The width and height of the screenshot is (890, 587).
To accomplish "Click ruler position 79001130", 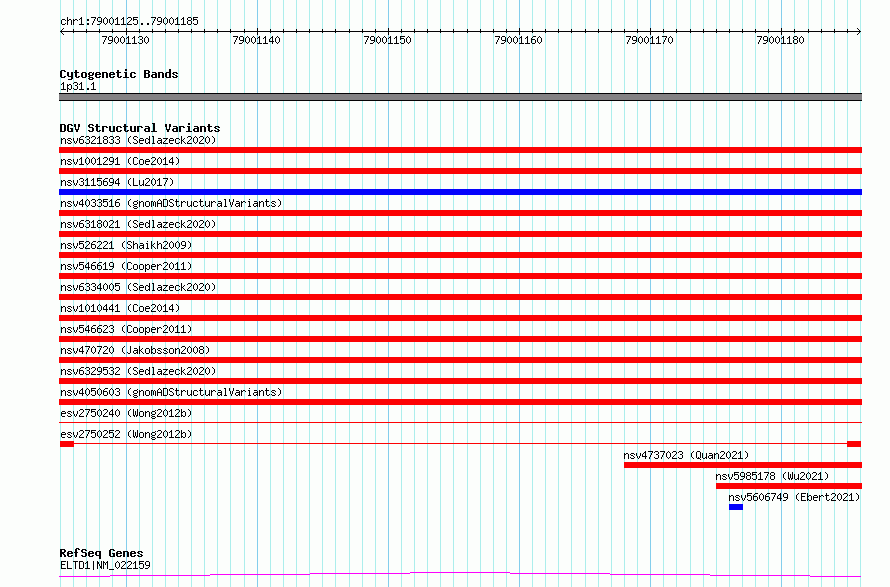I will (x=125, y=40).
